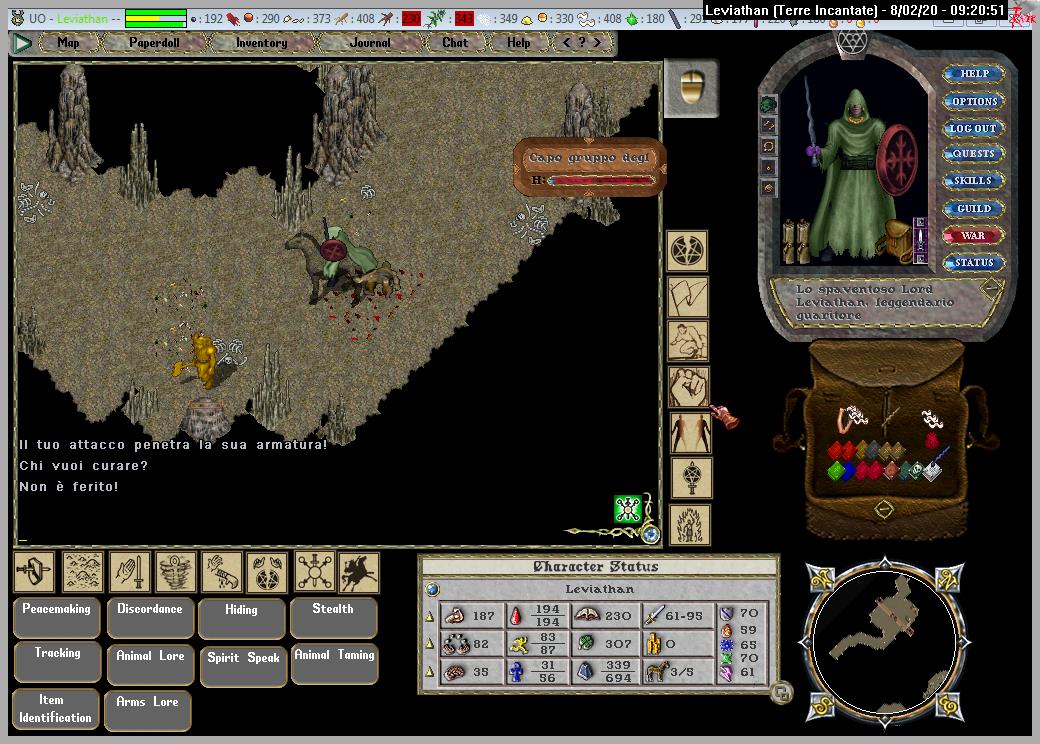Activate the hand and bandaged arm icon
This screenshot has width=1040, height=744.
pyautogui.click(x=222, y=572)
